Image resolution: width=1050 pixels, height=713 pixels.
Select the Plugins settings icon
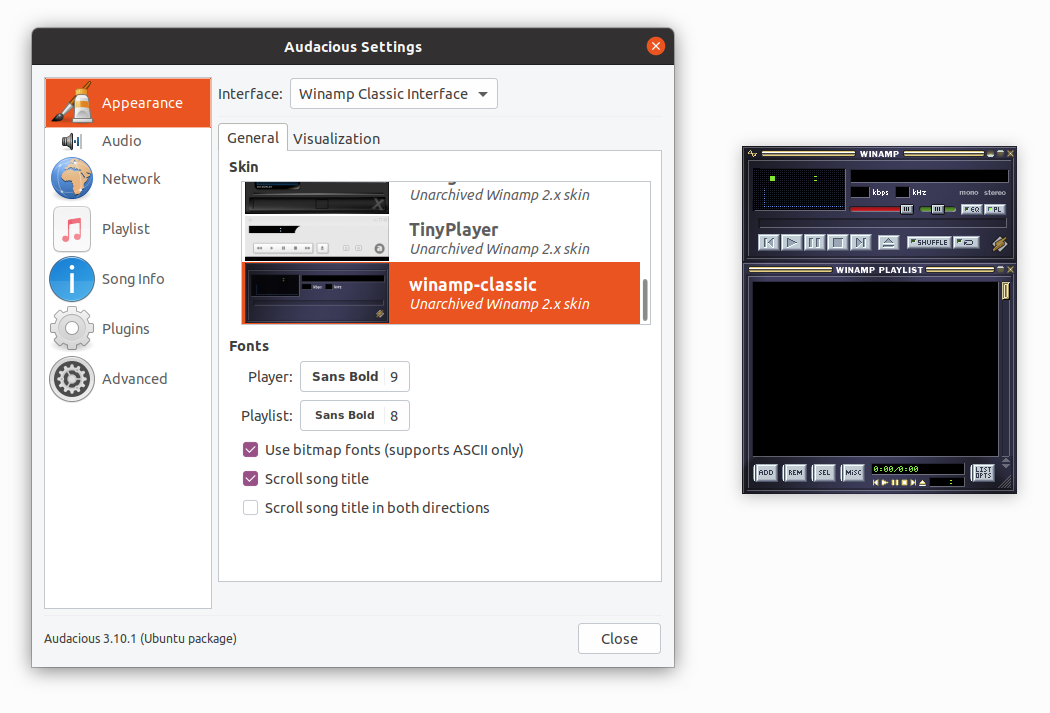(127, 328)
